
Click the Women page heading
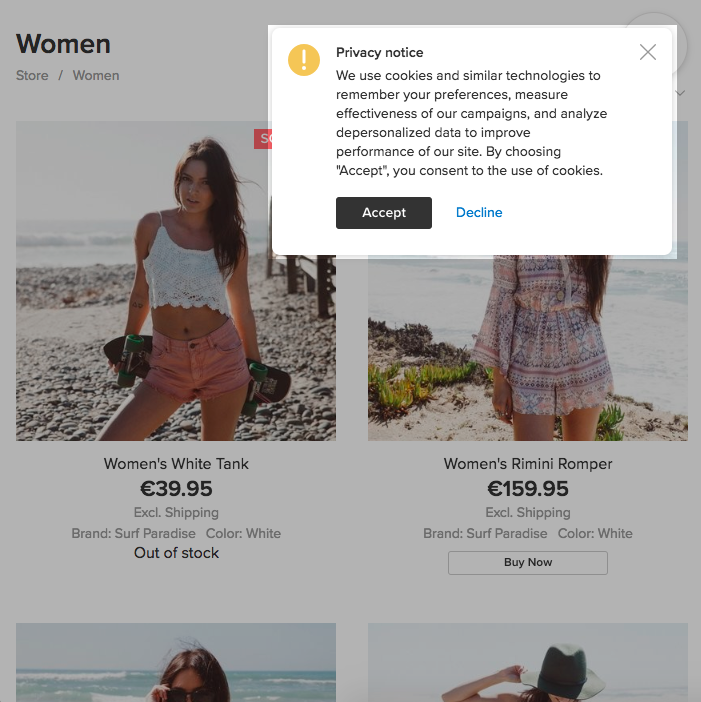pyautogui.click(x=63, y=44)
